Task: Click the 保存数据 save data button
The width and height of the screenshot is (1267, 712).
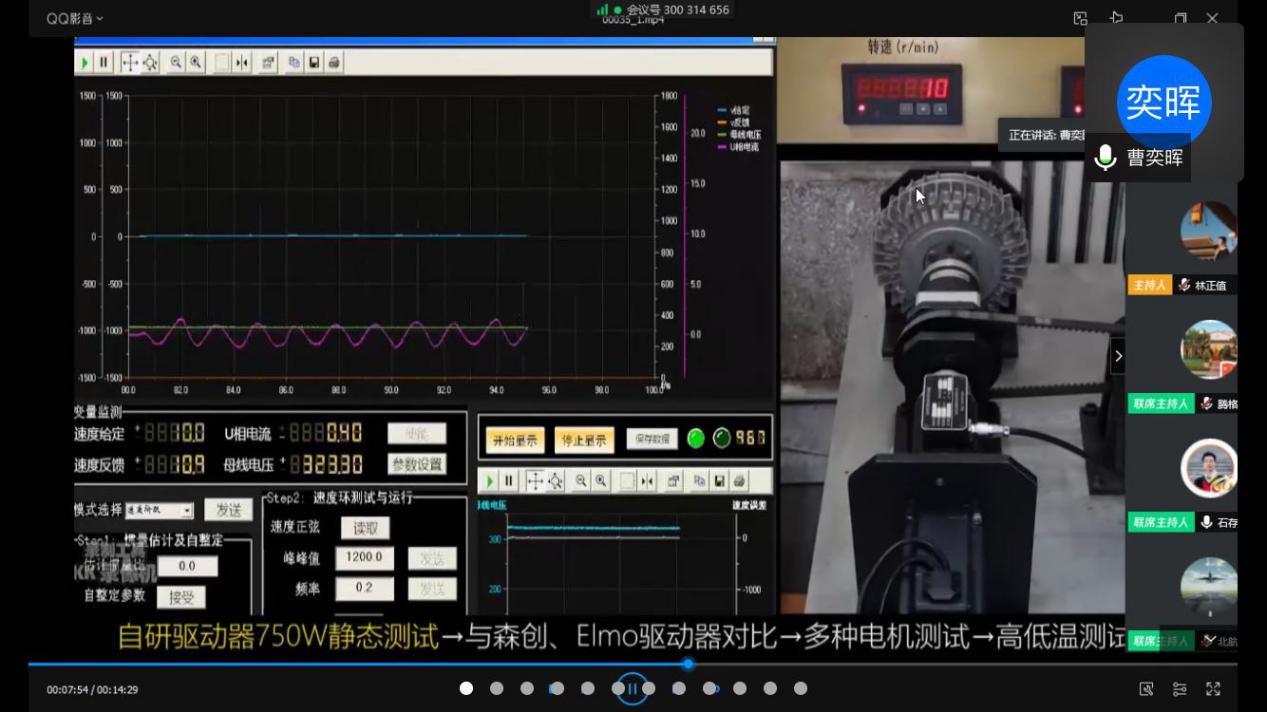Action: pos(652,438)
